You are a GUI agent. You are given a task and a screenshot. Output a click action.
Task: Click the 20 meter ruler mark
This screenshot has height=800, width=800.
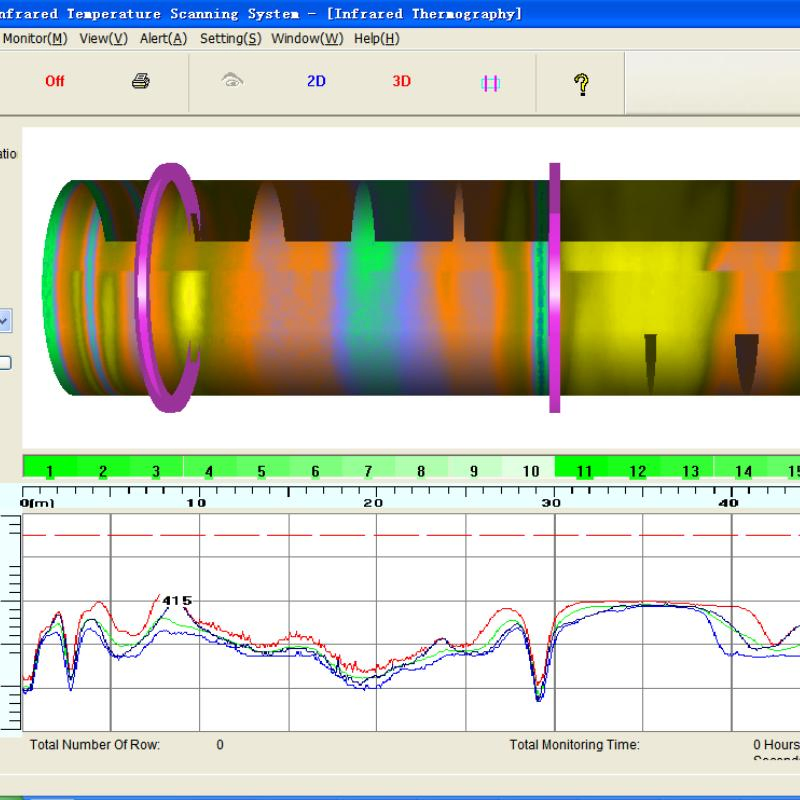click(x=373, y=503)
